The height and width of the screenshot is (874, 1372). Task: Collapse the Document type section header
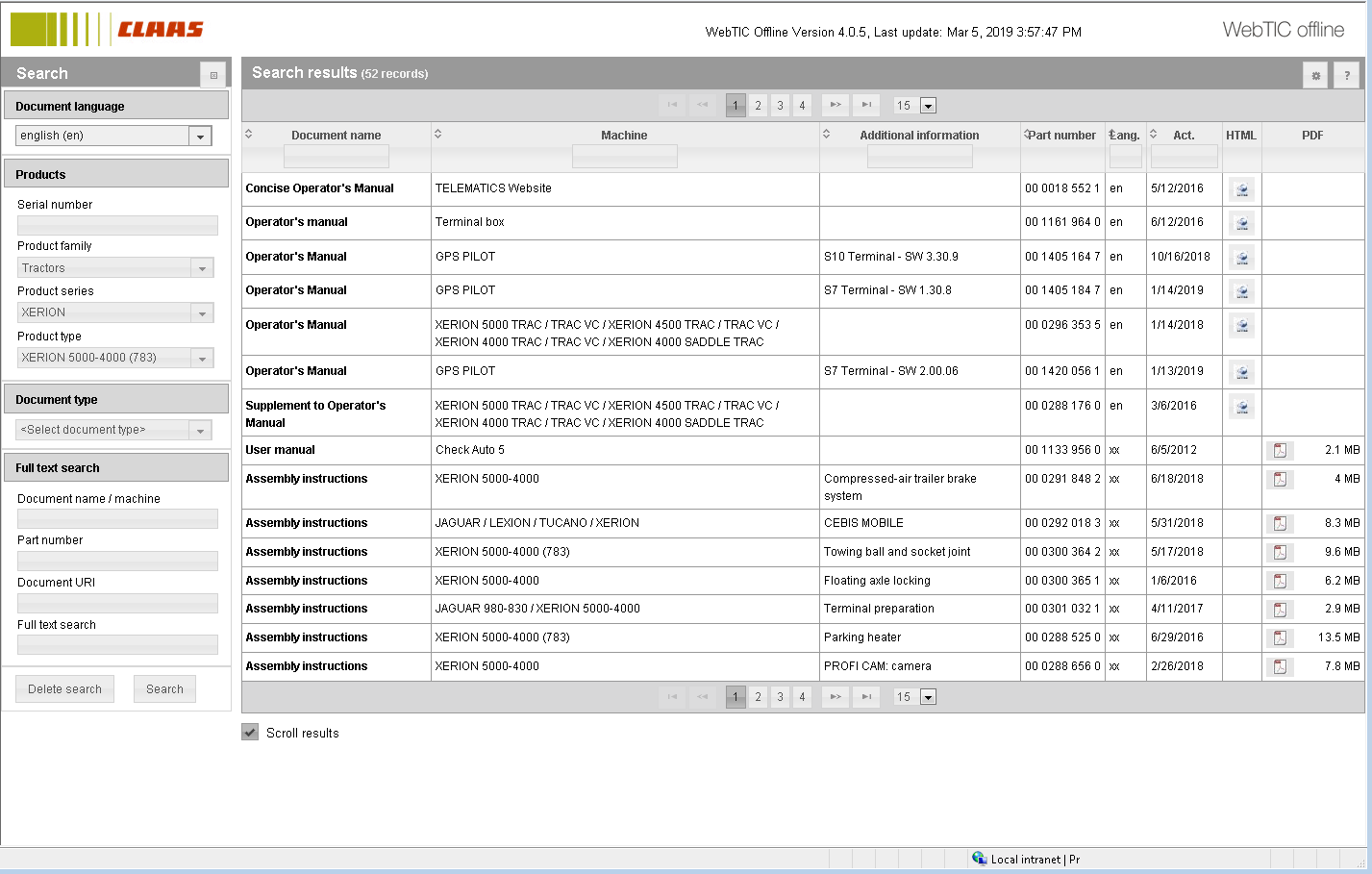[116, 399]
